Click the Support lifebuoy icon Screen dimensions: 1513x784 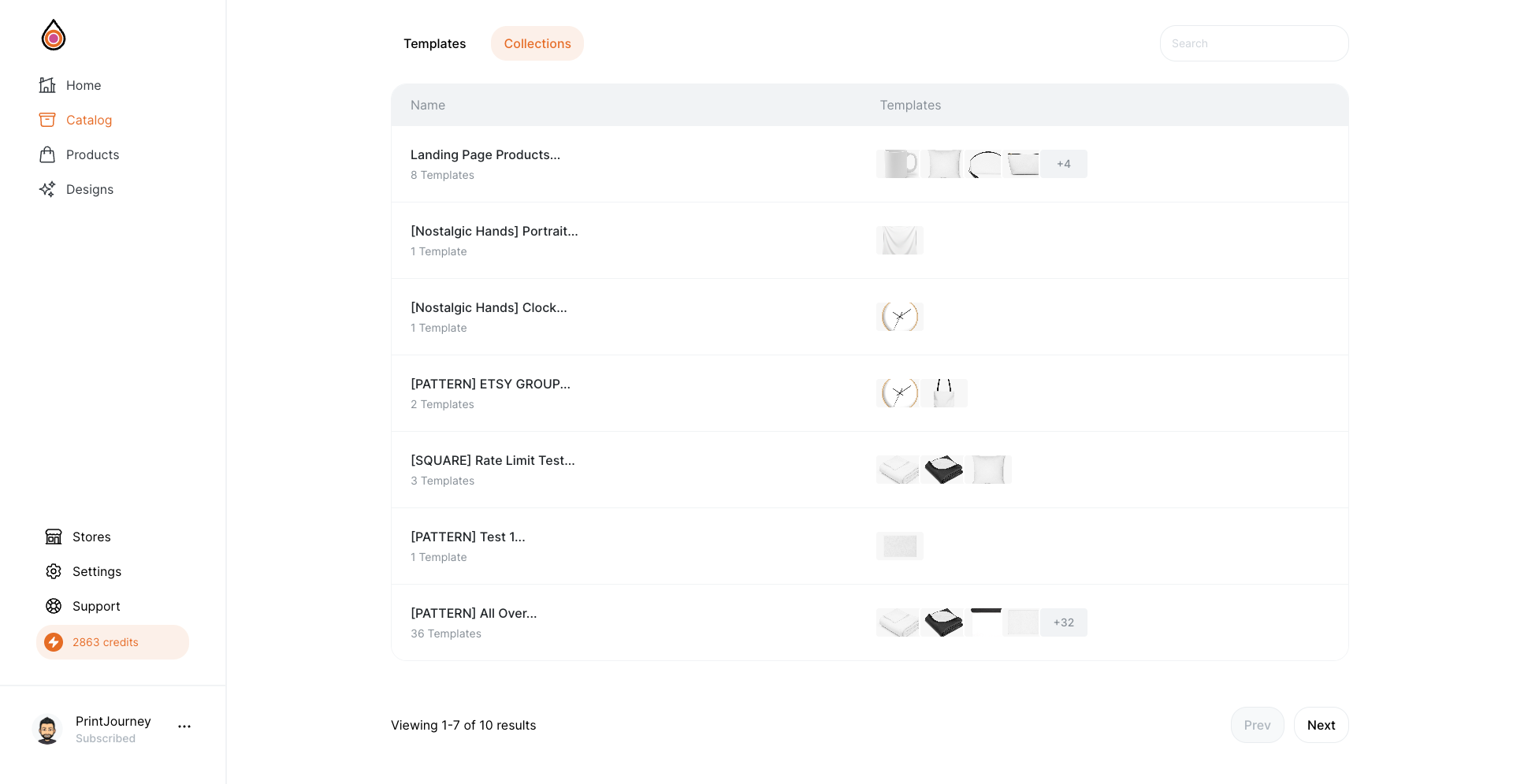point(54,606)
